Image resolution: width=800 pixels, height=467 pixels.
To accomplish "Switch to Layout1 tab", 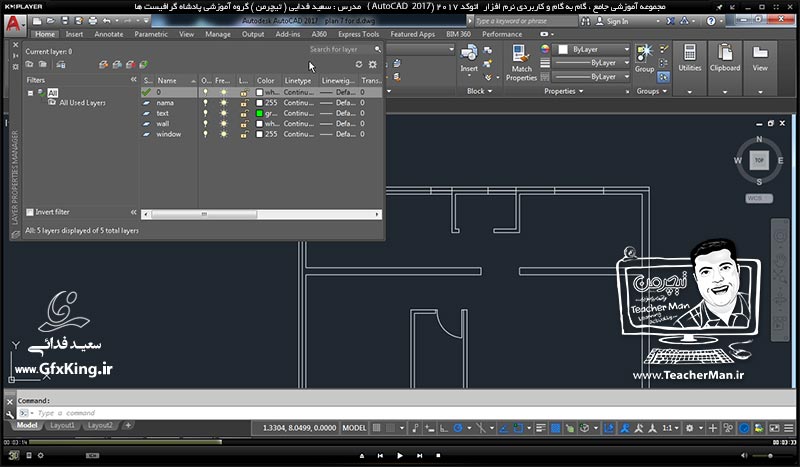I will 62,425.
